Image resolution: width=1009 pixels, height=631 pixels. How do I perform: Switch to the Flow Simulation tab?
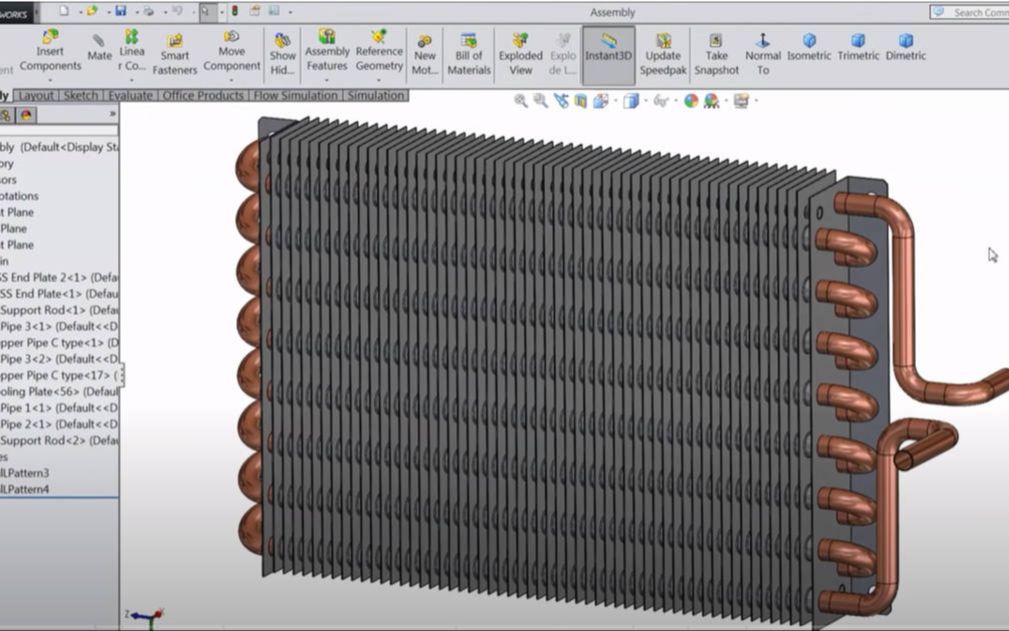click(295, 95)
